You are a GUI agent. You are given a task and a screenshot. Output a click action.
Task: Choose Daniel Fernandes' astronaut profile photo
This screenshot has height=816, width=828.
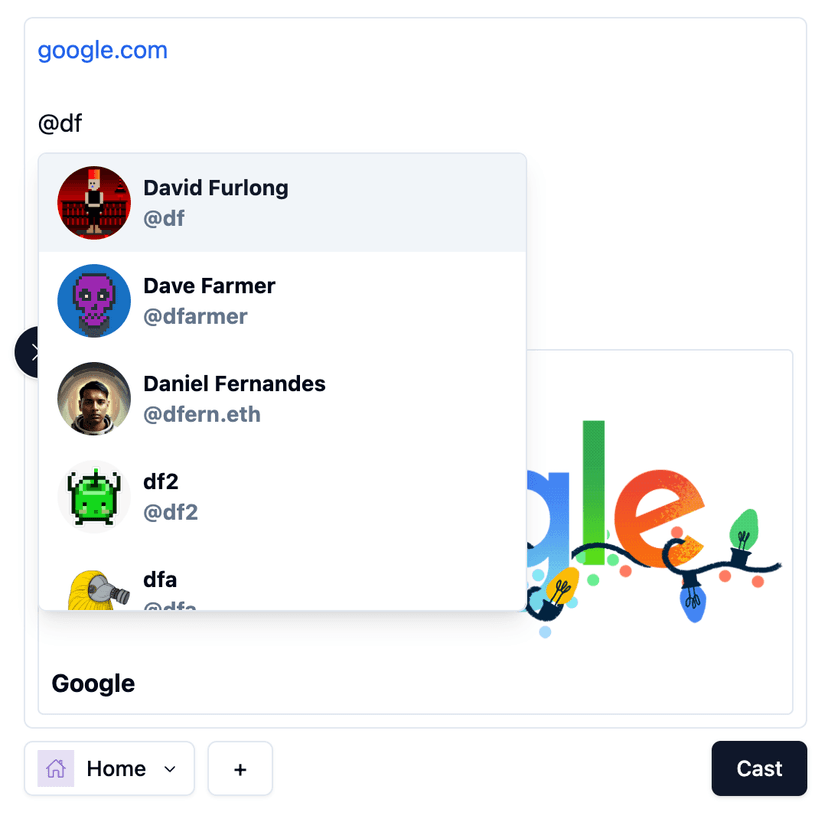coord(94,399)
